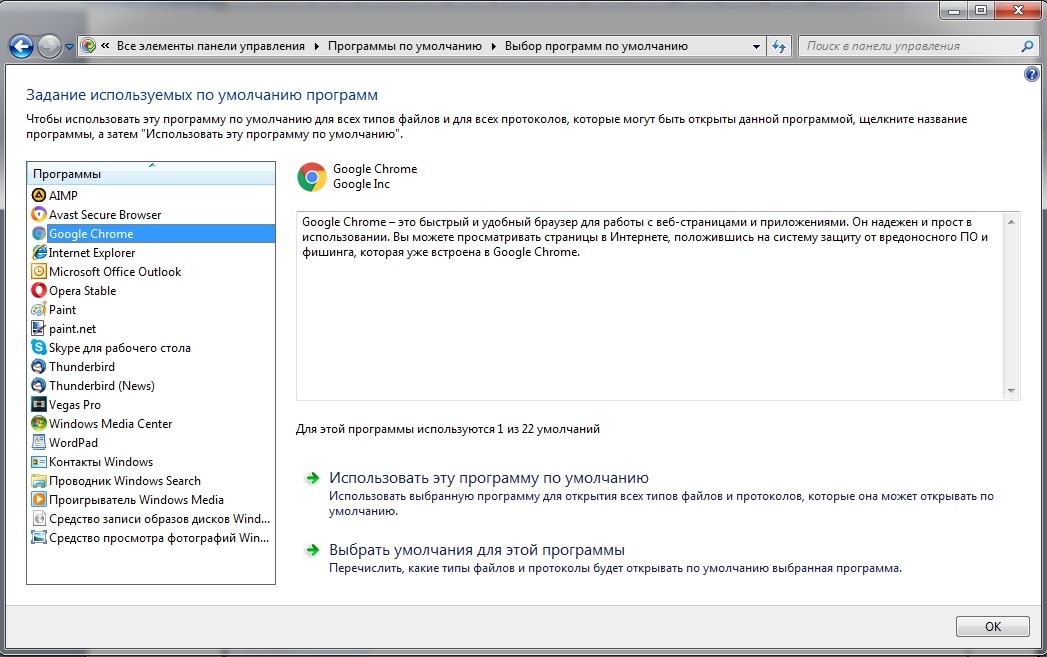Open Все элементы панели управления breadcrumb
1047x657 pixels.
[210, 46]
